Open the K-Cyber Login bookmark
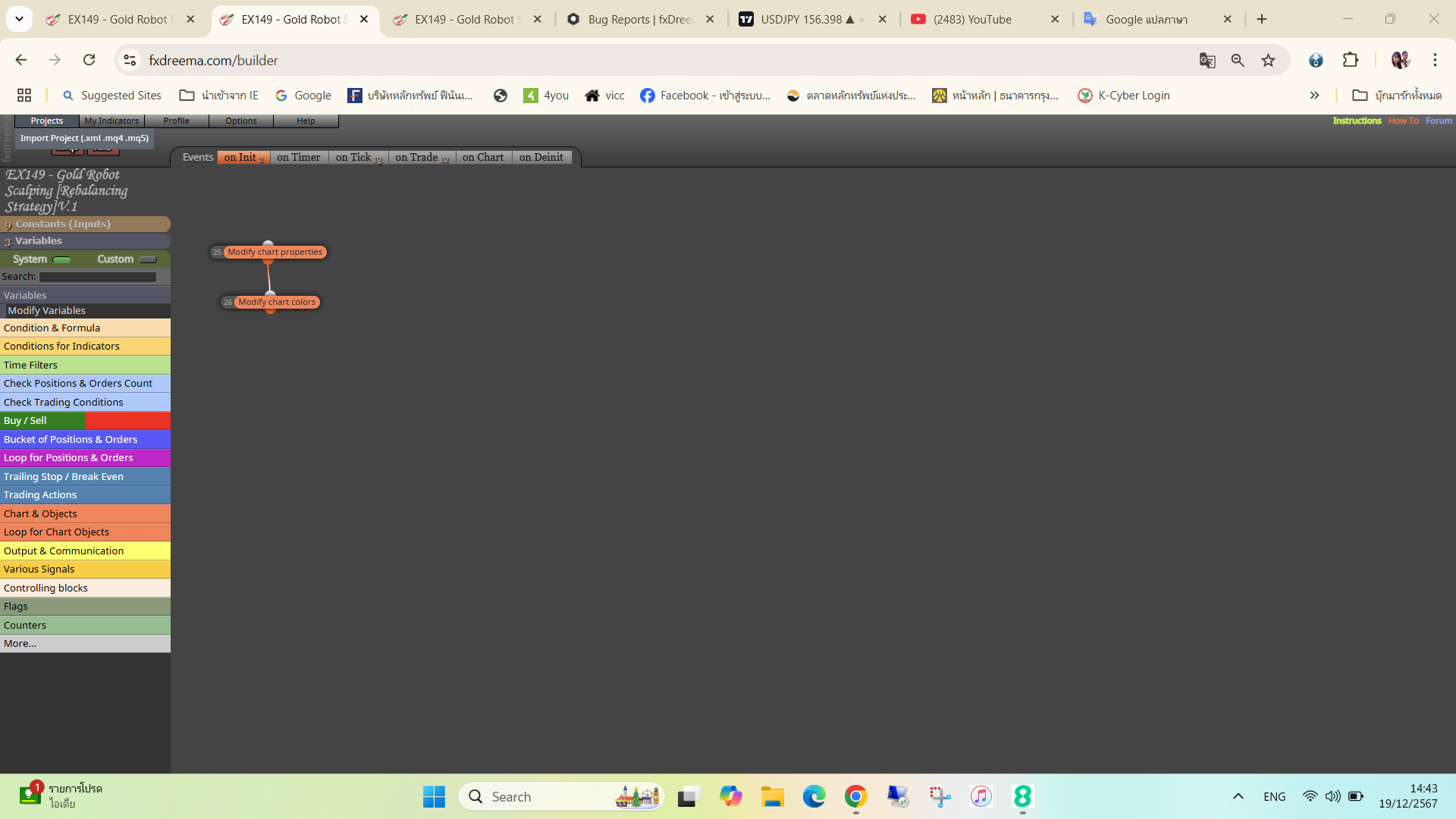The image size is (1456, 819). coord(1124,96)
